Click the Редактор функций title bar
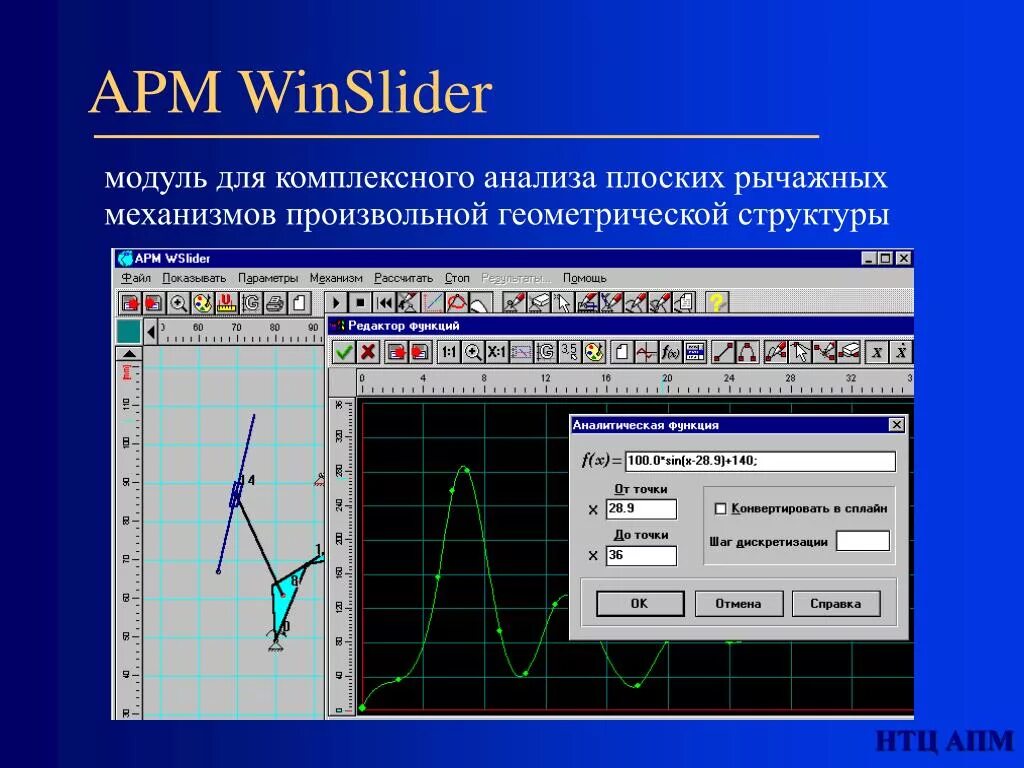 click(620, 326)
